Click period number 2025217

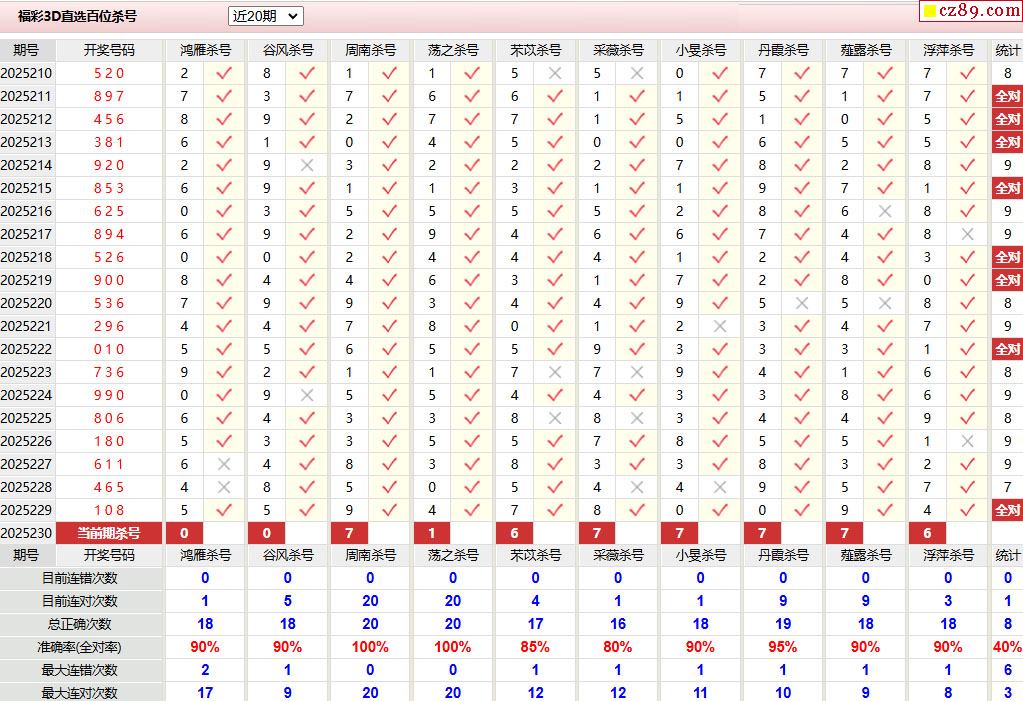point(26,234)
